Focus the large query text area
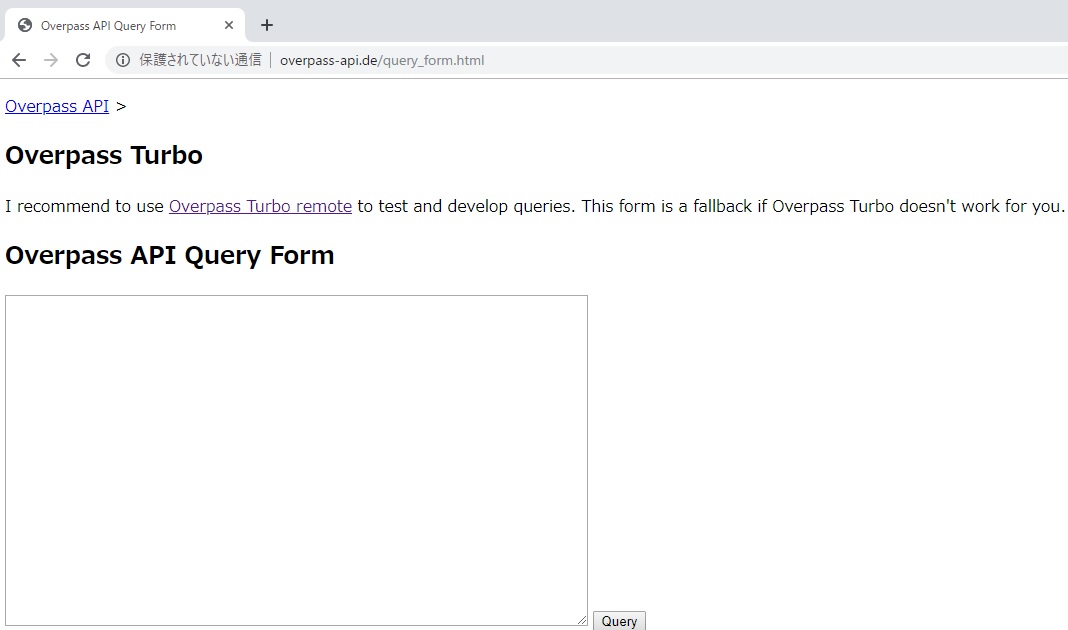 296,460
